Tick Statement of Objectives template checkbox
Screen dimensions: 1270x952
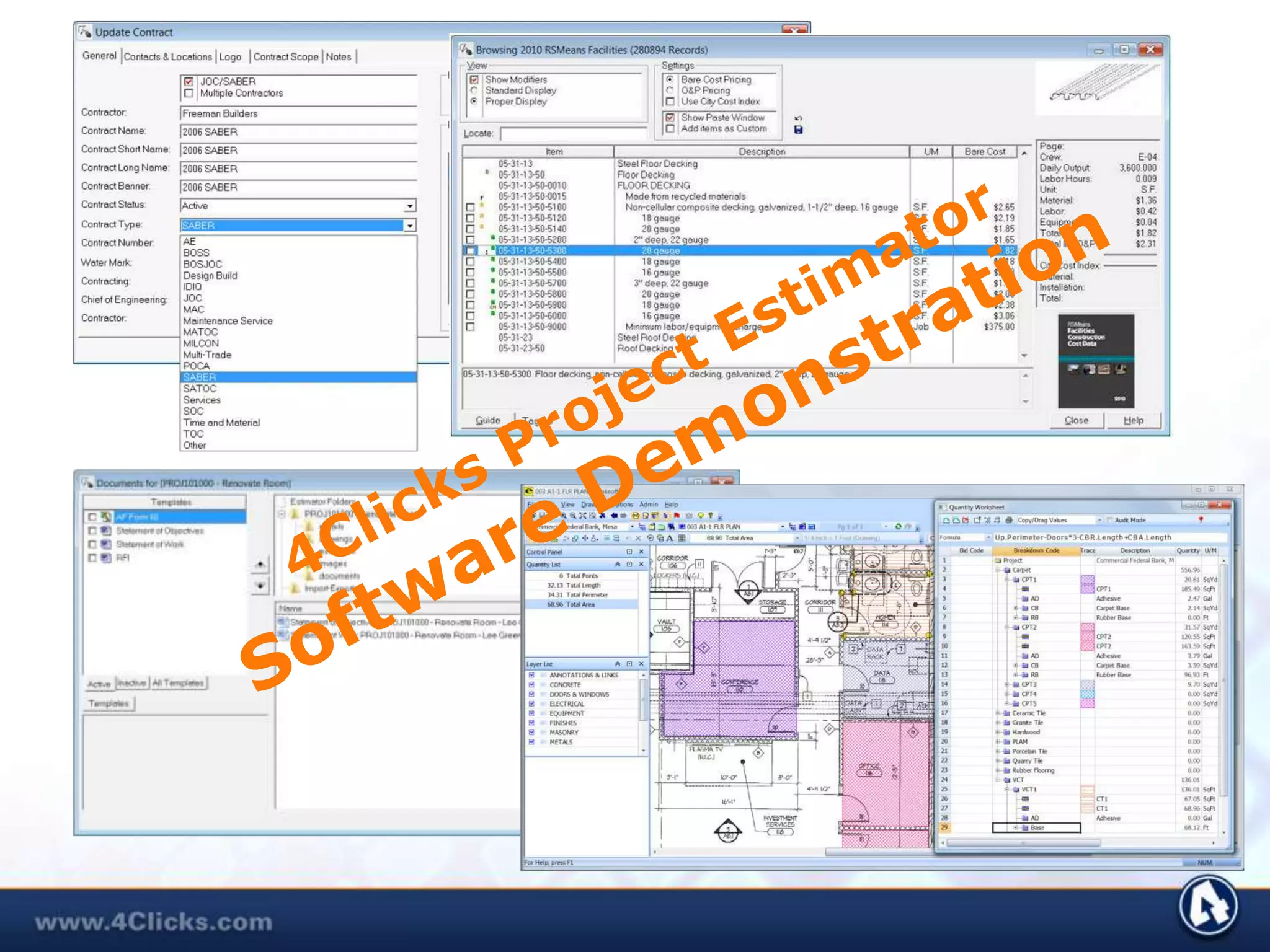coord(92,531)
